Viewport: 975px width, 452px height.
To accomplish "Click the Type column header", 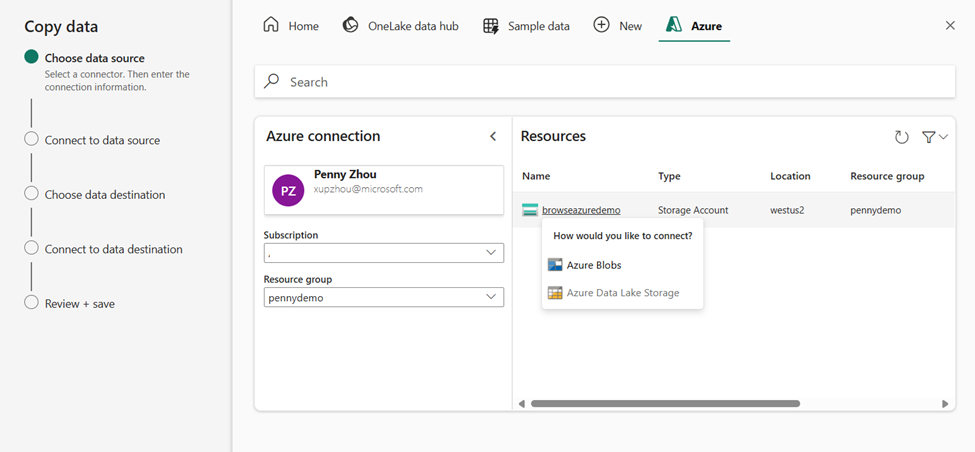I will point(669,176).
